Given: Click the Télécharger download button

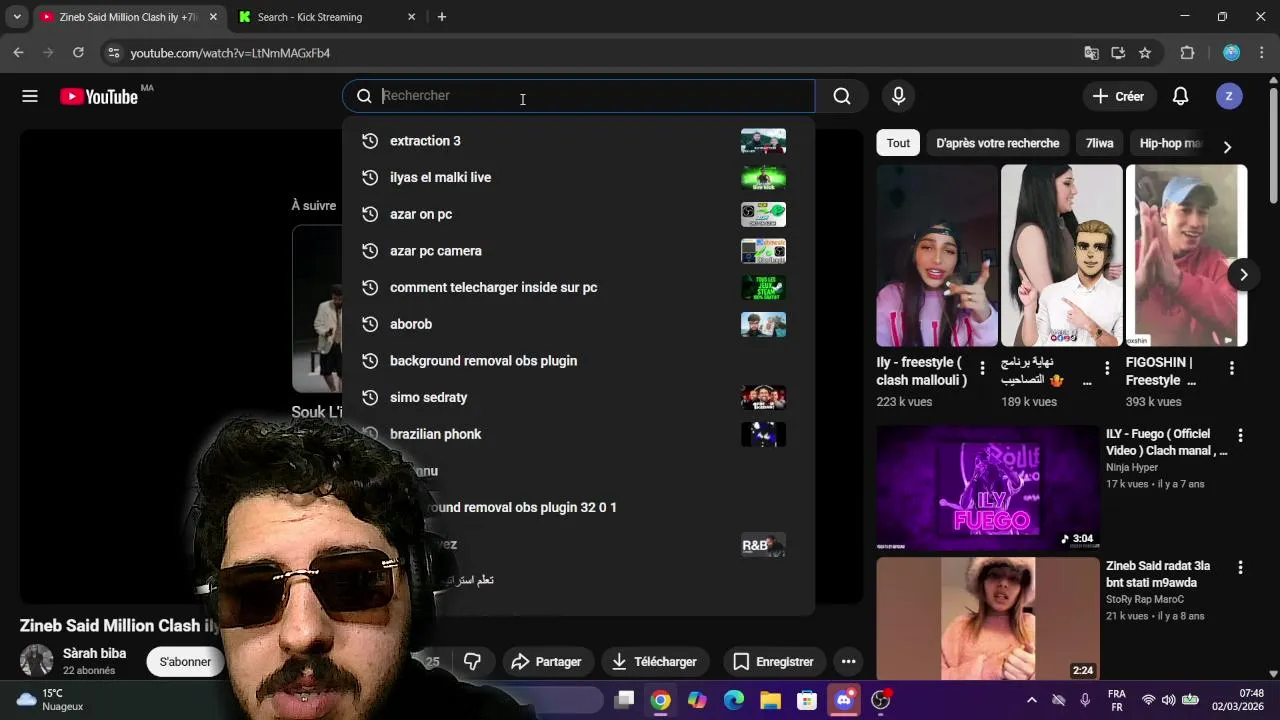Looking at the screenshot, I should [654, 662].
